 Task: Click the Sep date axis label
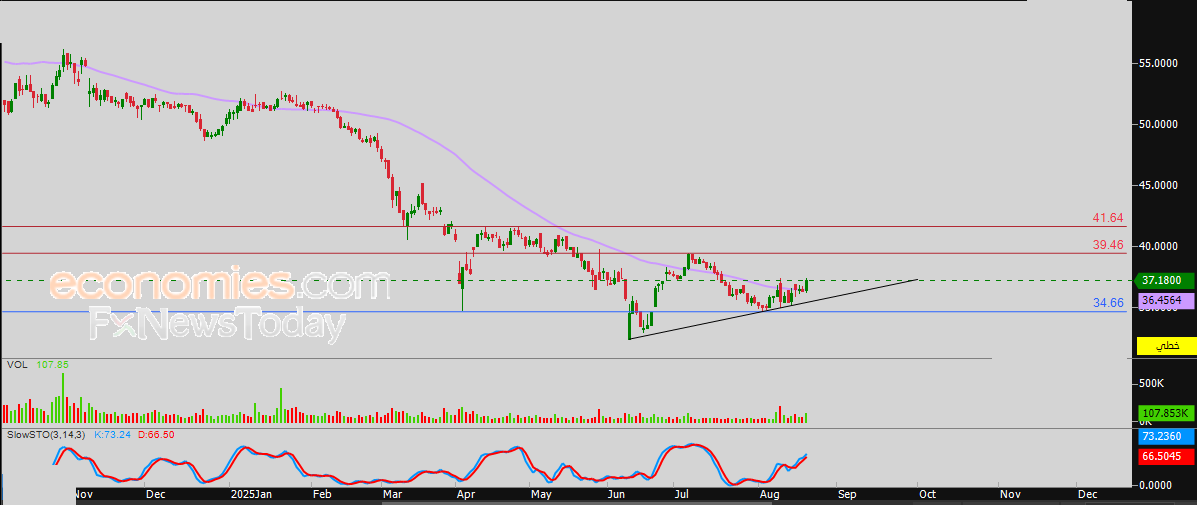tap(847, 494)
